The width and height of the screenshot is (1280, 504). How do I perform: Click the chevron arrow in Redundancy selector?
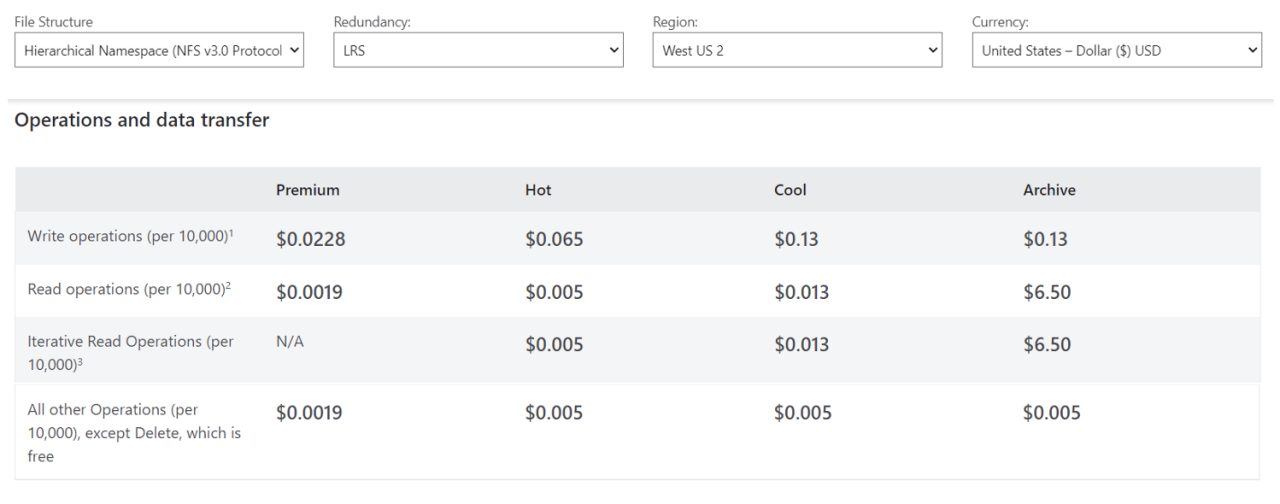[x=614, y=50]
